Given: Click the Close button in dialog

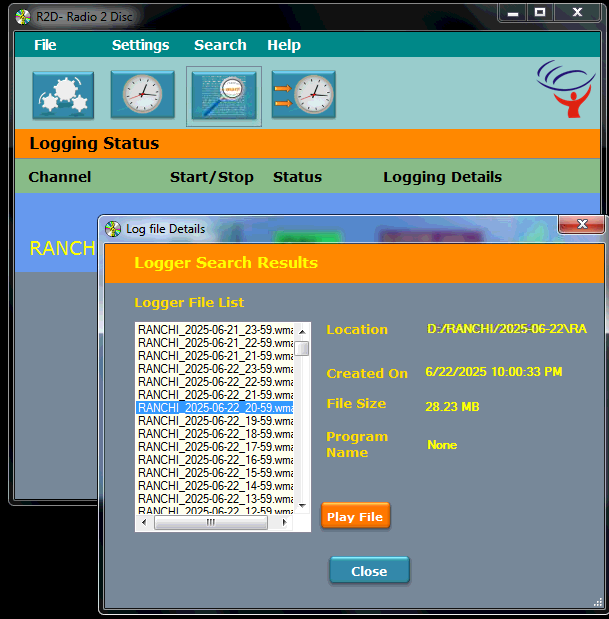Looking at the screenshot, I should [x=369, y=570].
